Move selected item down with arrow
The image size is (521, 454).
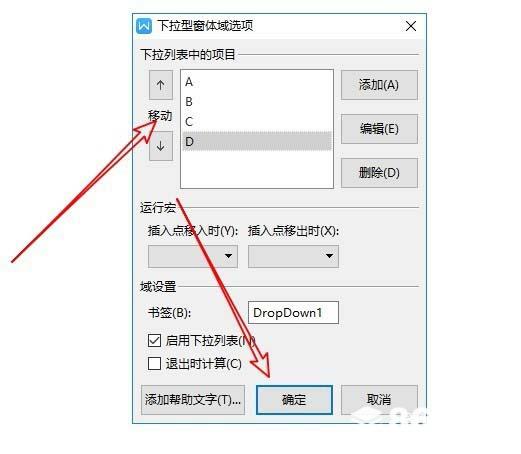click(161, 146)
